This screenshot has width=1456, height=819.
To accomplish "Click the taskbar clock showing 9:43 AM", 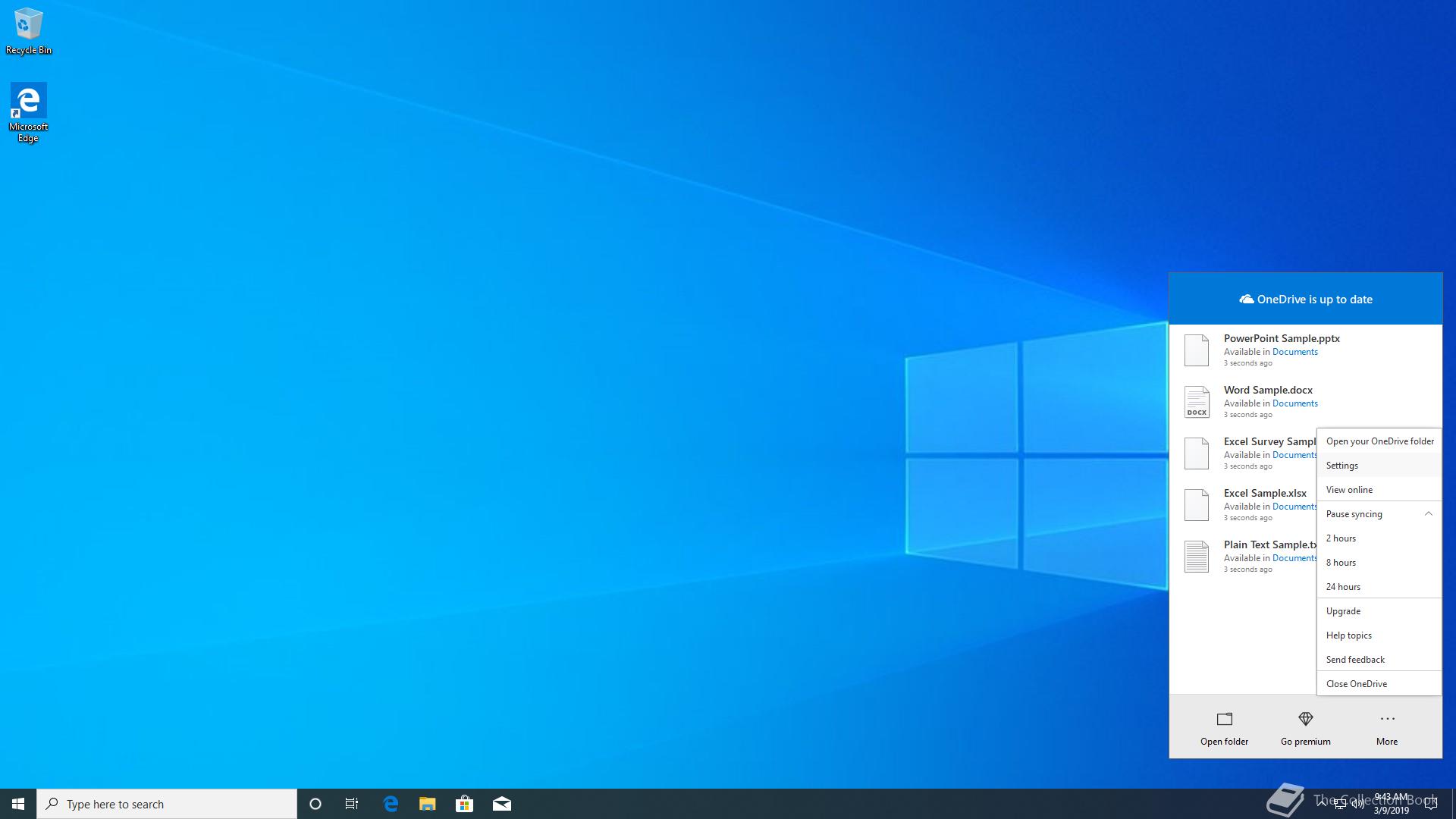I will pos(1392,804).
